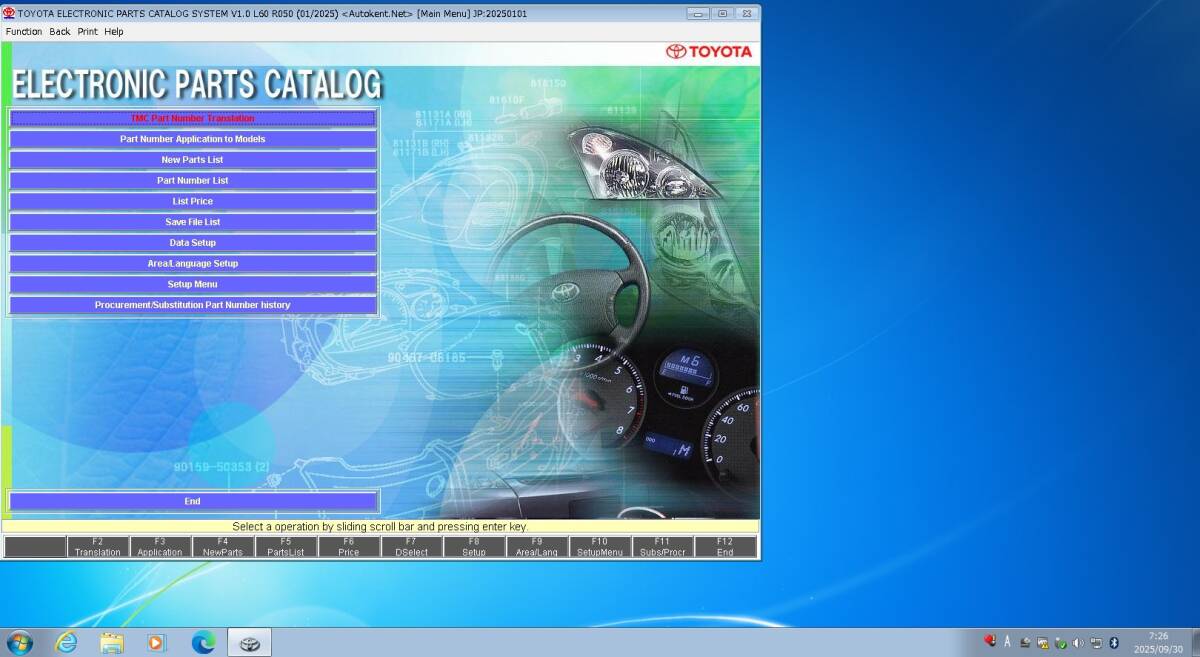Open Data Setup from the menu list

point(192,243)
